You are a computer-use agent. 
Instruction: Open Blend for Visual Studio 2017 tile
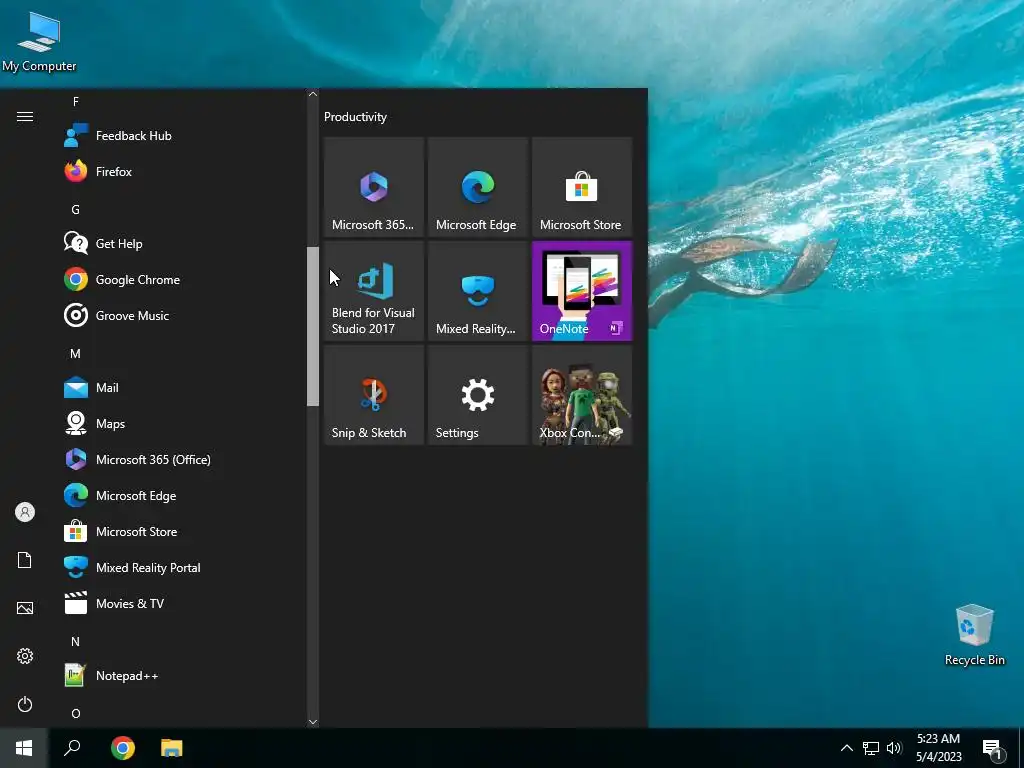click(x=374, y=291)
